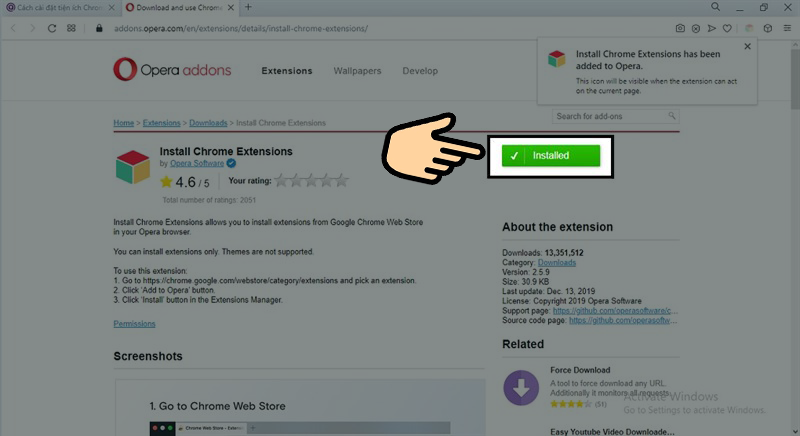Bookmark page with the heart icon
This screenshot has width=800, height=436.
[x=727, y=29]
